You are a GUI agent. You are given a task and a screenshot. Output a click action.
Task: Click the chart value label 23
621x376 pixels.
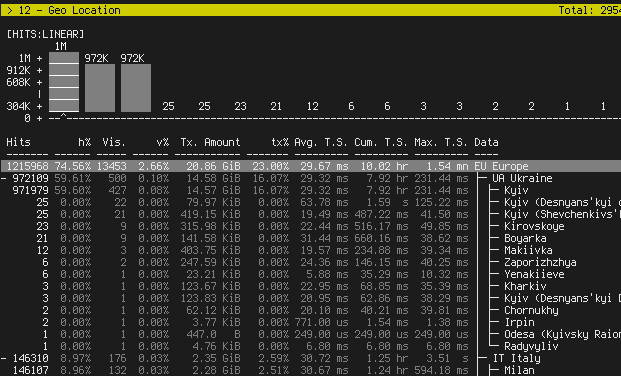pyautogui.click(x=240, y=107)
